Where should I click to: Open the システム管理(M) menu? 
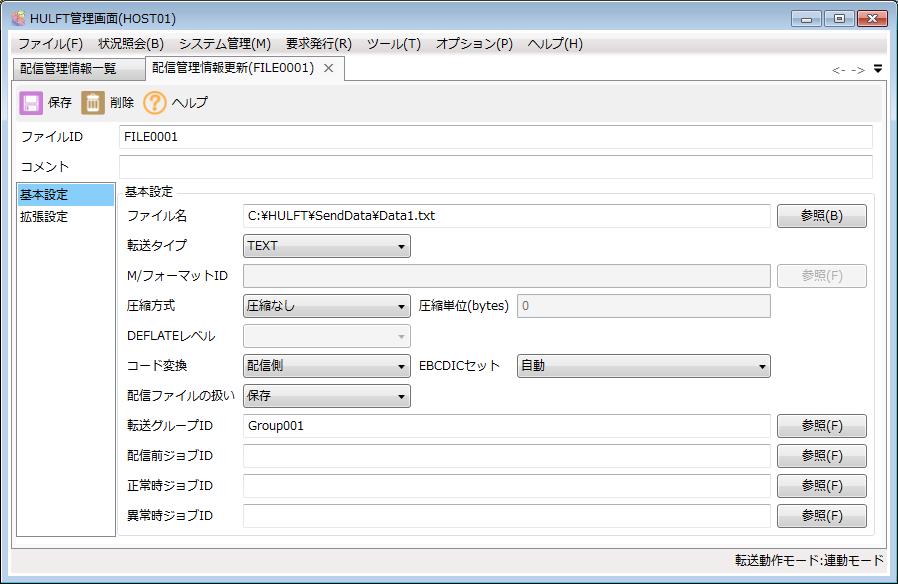coord(224,44)
